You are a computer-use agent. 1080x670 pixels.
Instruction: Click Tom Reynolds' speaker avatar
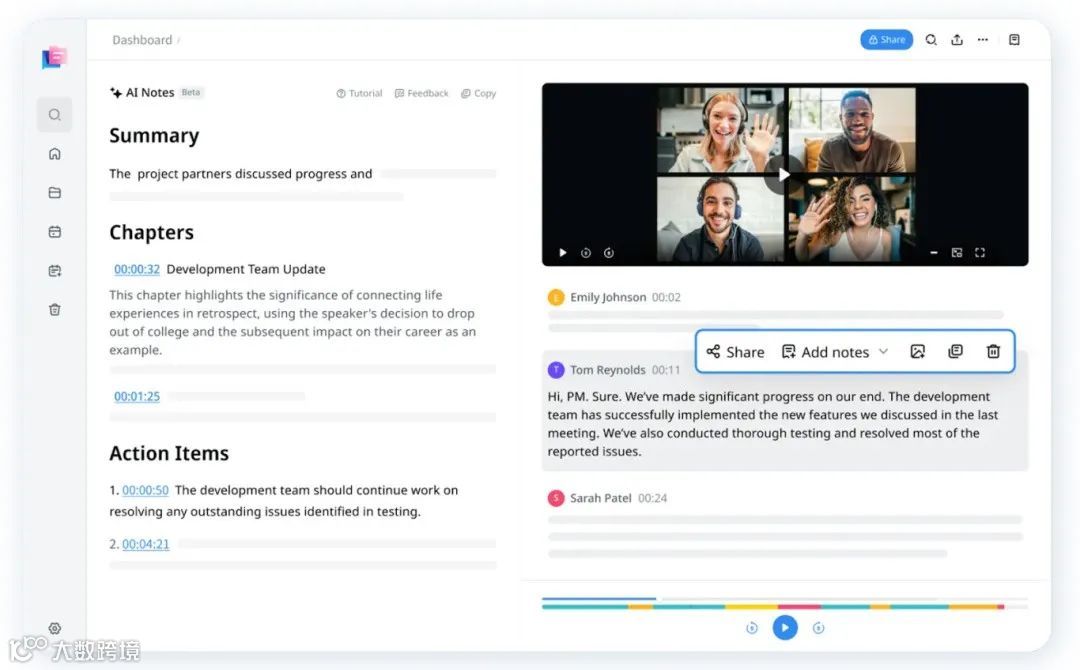coord(556,370)
